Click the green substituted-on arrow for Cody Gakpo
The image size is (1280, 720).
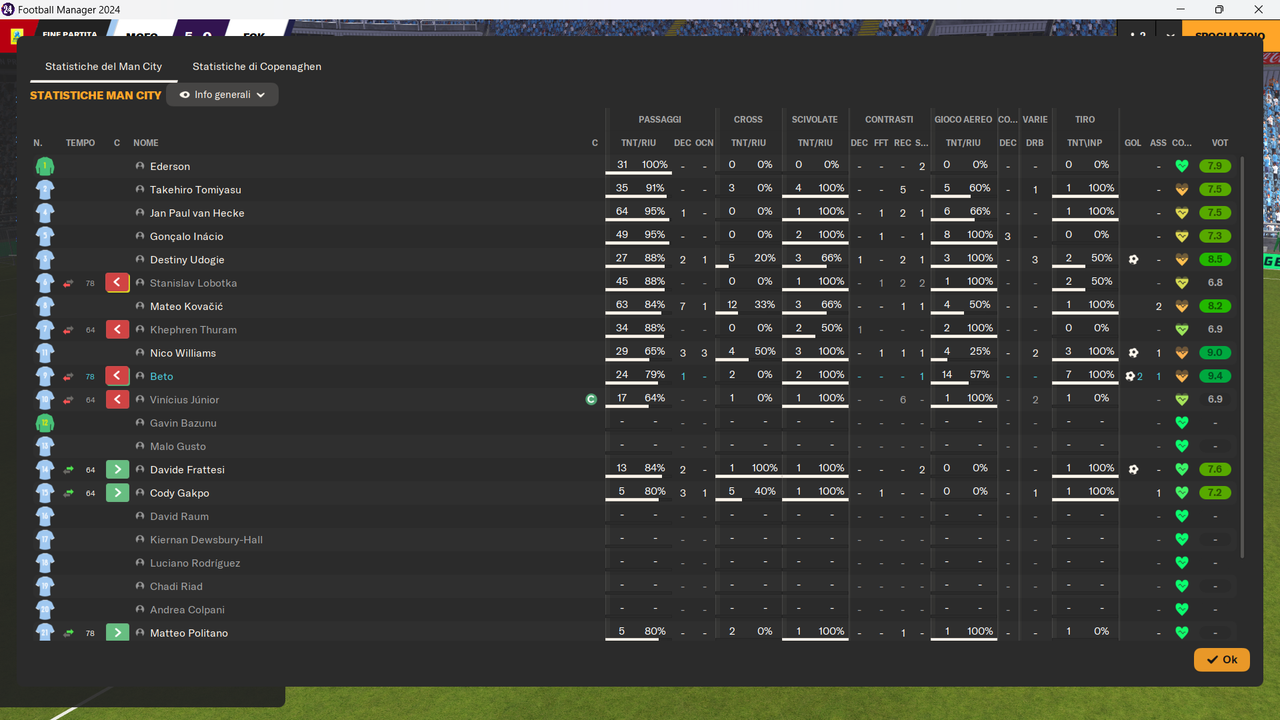point(117,493)
